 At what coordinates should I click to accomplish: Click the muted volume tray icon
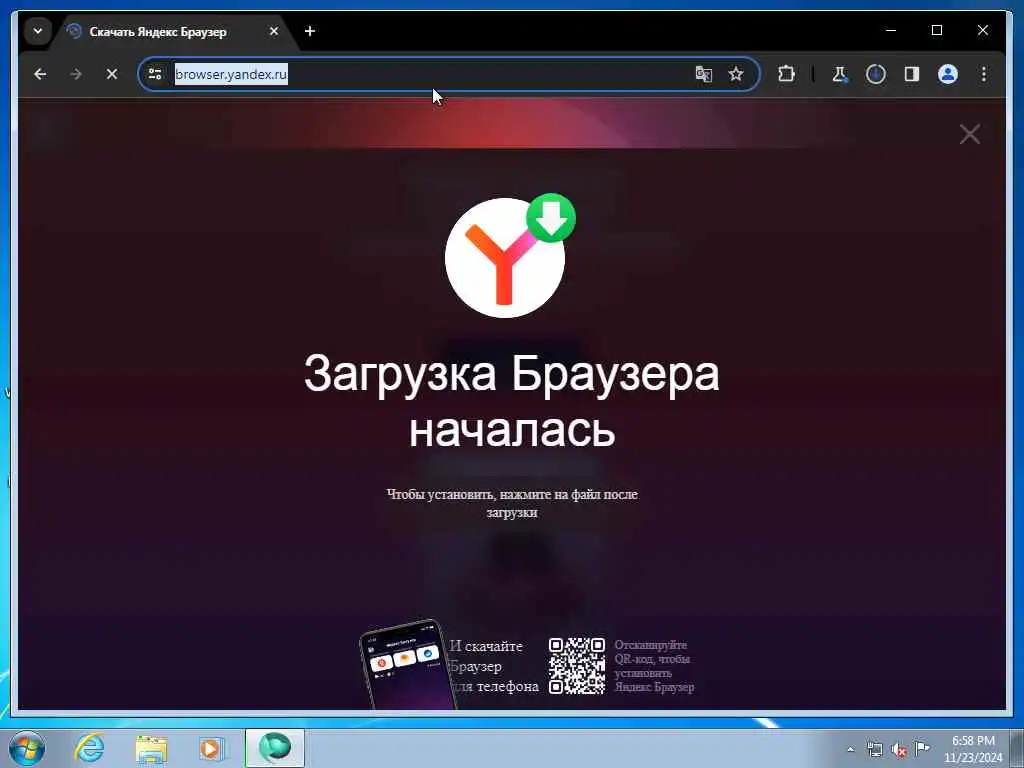pyautogui.click(x=899, y=750)
